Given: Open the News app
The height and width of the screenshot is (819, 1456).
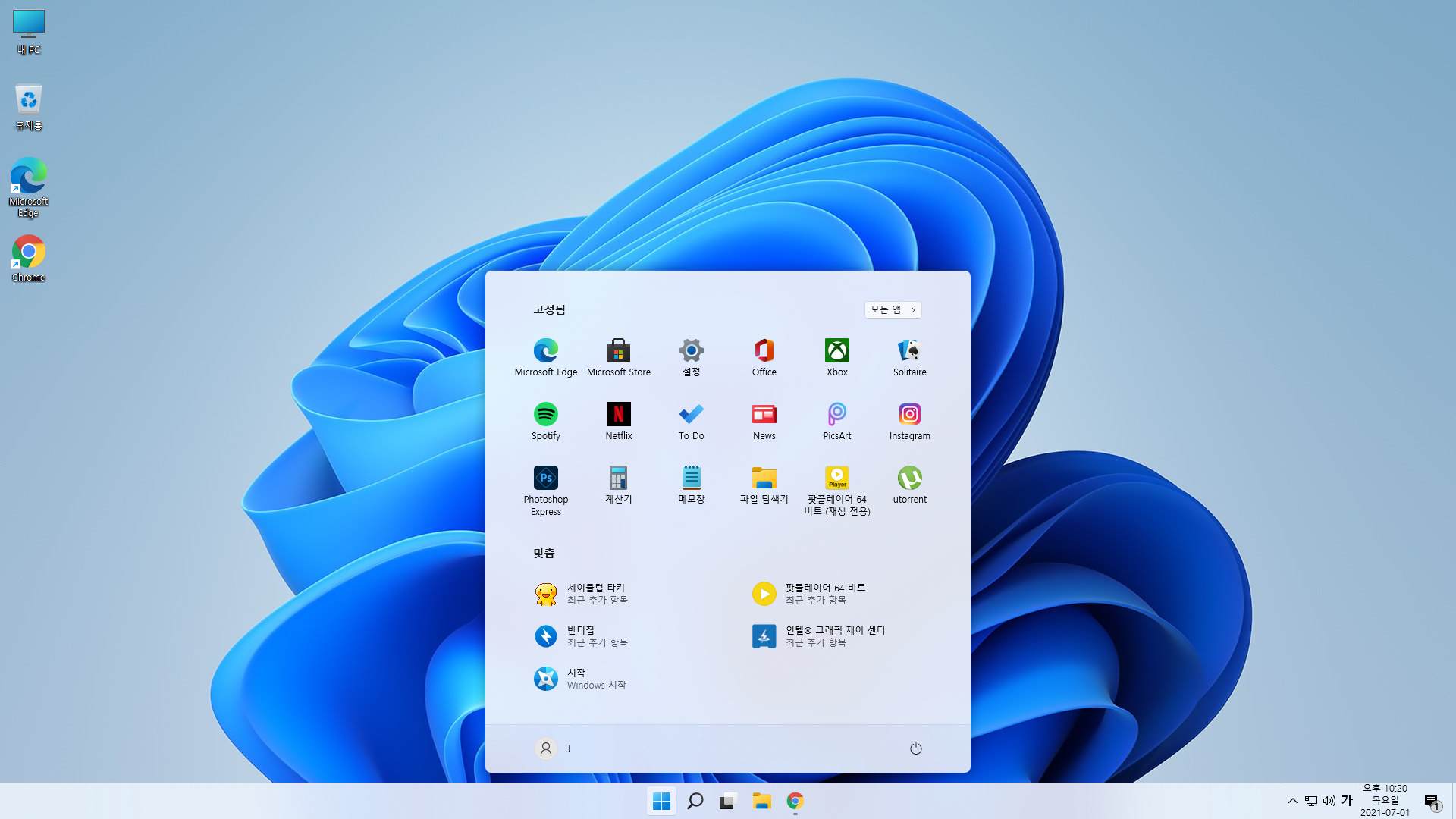Looking at the screenshot, I should pos(764,421).
